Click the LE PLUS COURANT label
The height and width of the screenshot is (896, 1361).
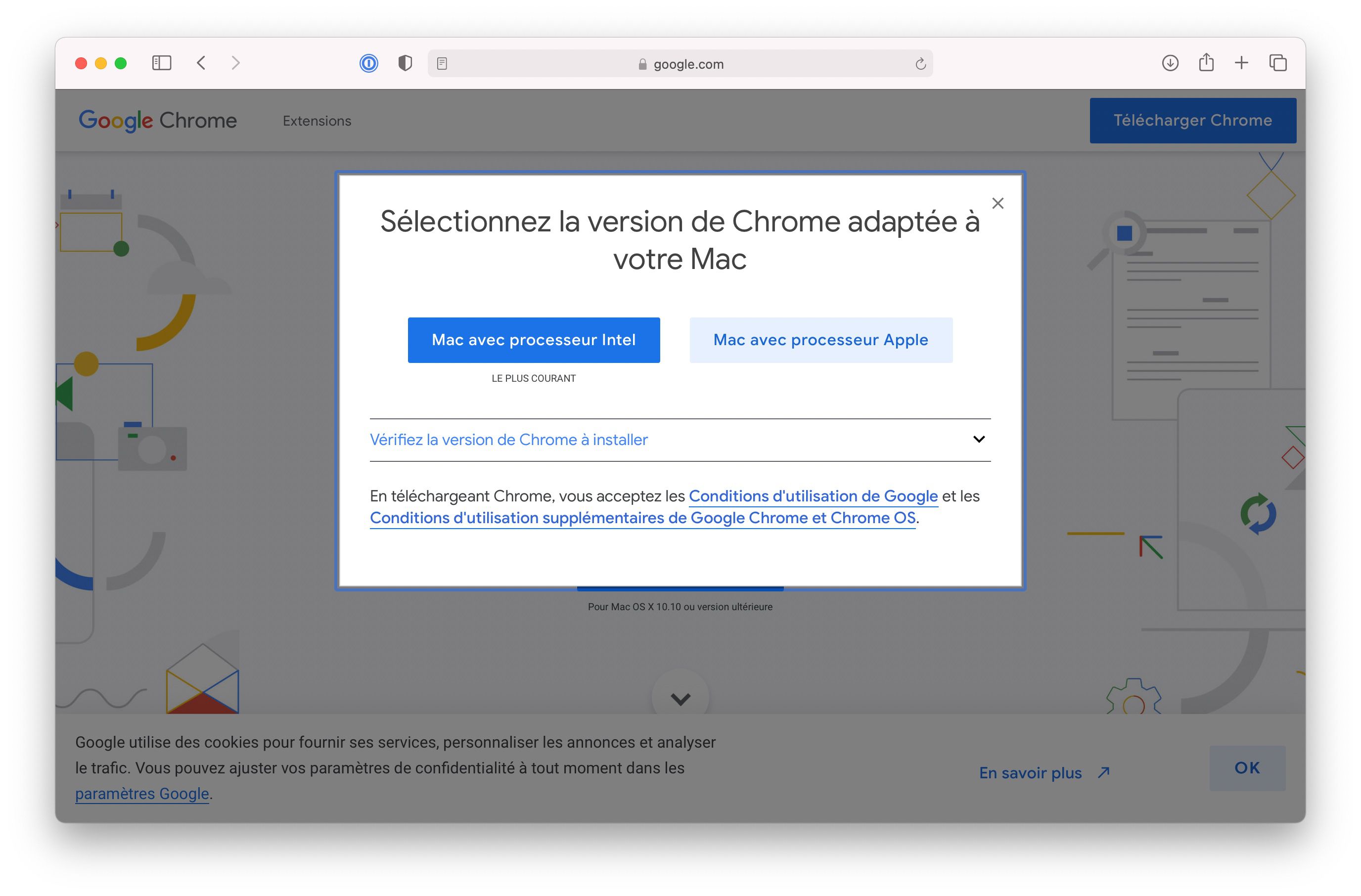[534, 378]
